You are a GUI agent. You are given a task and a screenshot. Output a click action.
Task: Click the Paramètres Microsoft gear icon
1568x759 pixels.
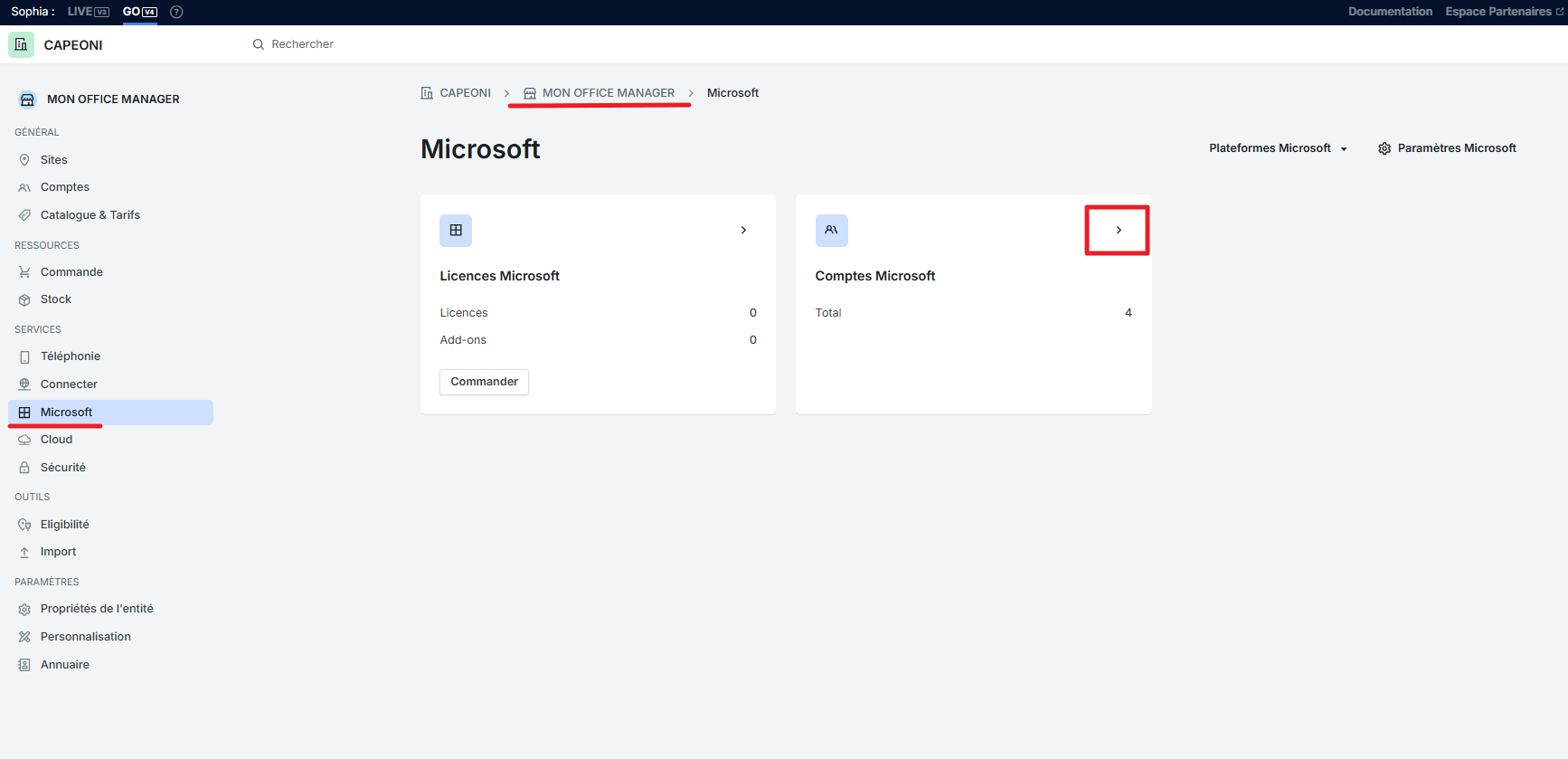[1384, 148]
